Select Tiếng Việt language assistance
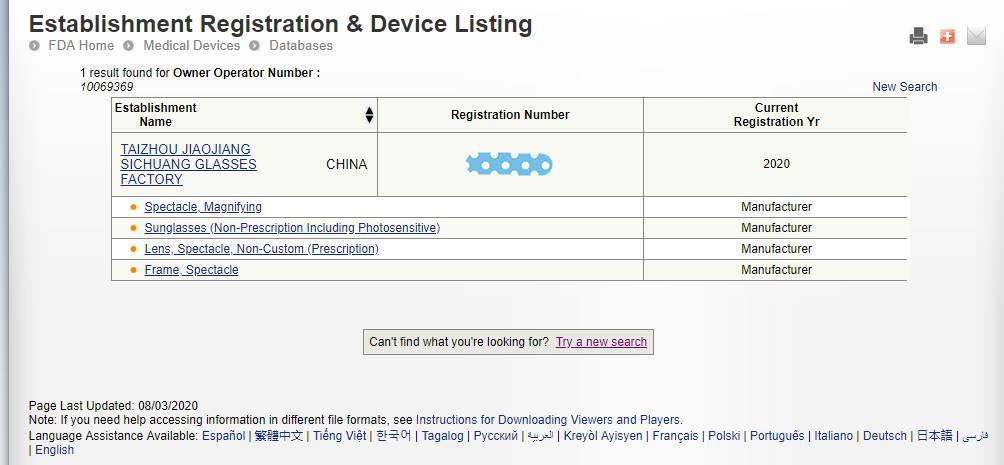The height and width of the screenshot is (465, 1004). pos(339,436)
